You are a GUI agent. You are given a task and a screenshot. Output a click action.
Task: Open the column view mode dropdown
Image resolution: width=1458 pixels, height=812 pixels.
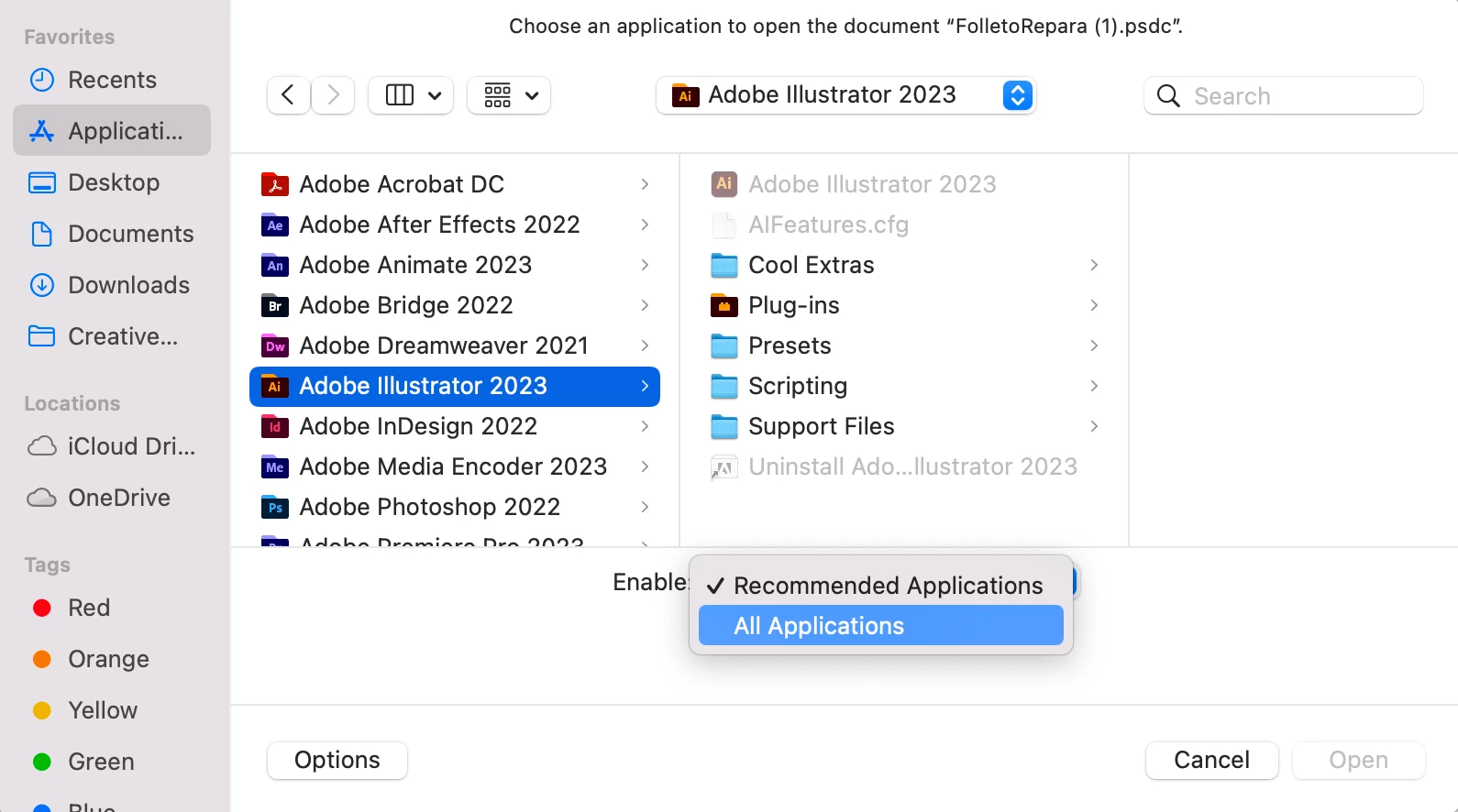[411, 95]
